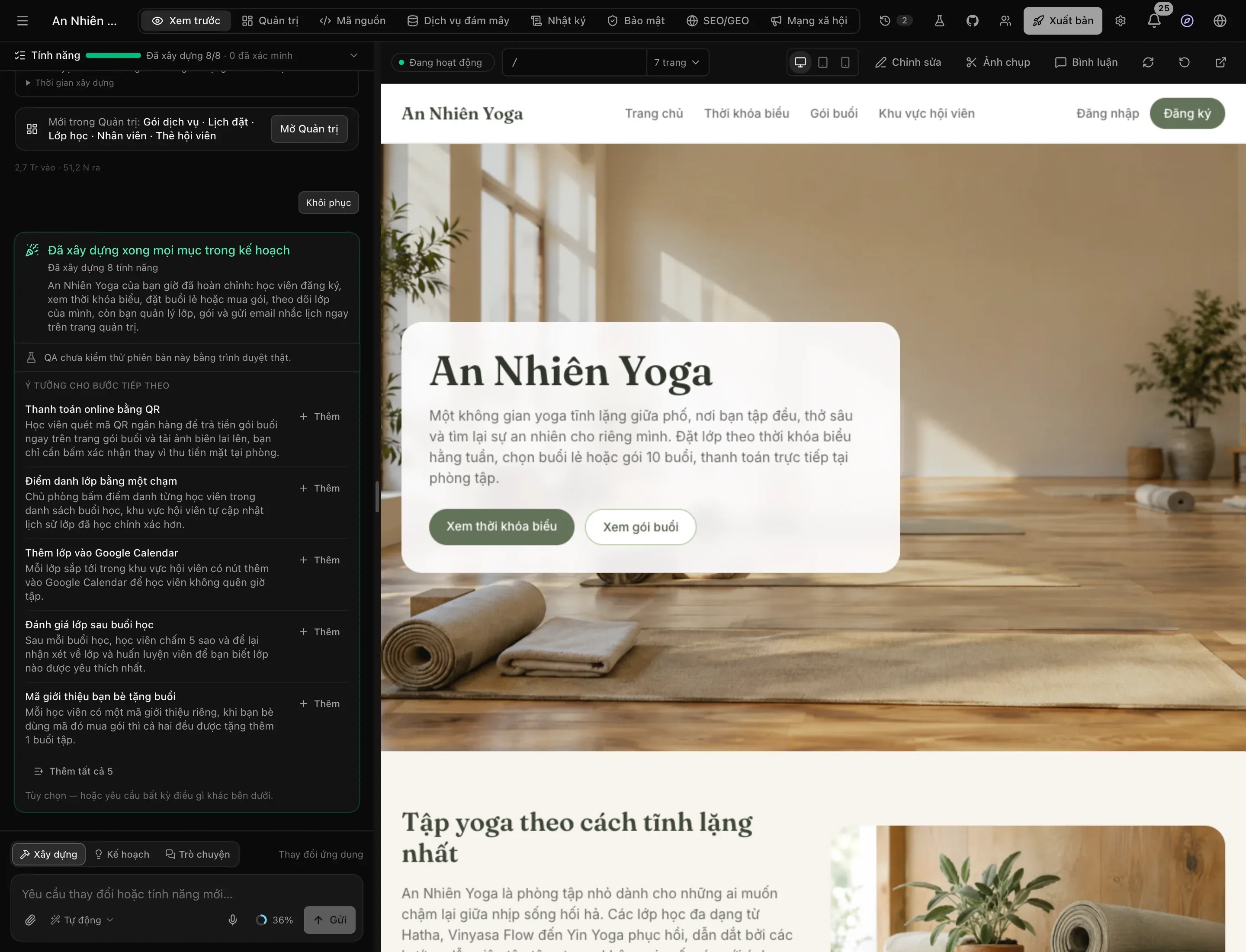Select Xây dựng mode
This screenshot has width=1246, height=952.
point(49,854)
